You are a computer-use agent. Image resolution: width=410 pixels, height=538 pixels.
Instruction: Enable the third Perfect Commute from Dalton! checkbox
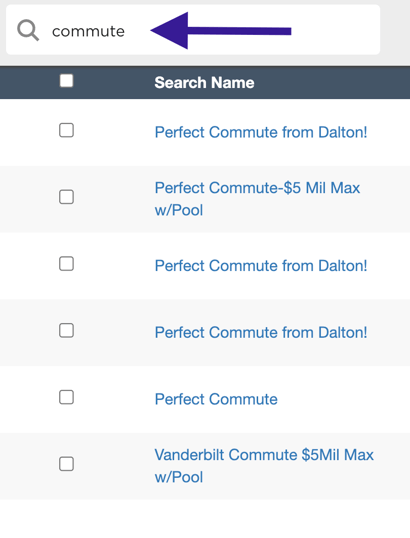click(x=66, y=330)
